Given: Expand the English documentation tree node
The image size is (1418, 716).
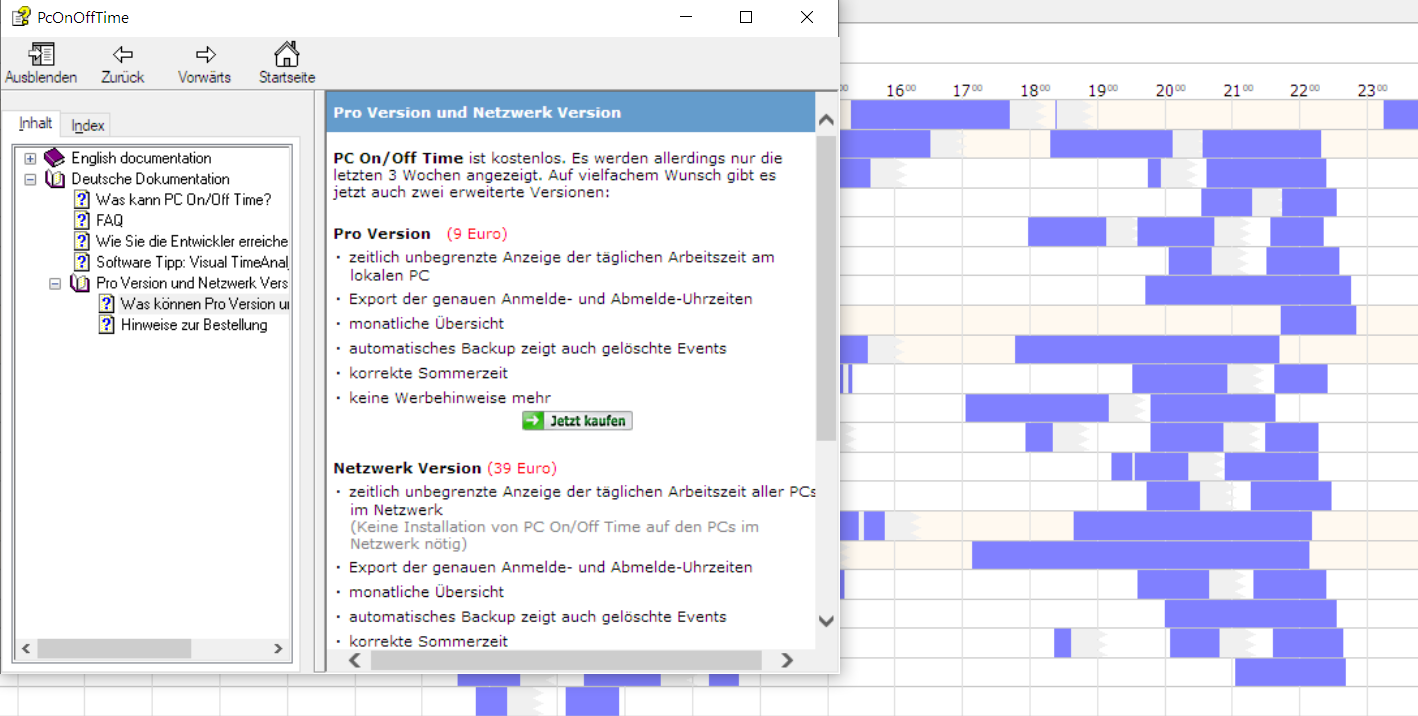Looking at the screenshot, I should tap(30, 158).
